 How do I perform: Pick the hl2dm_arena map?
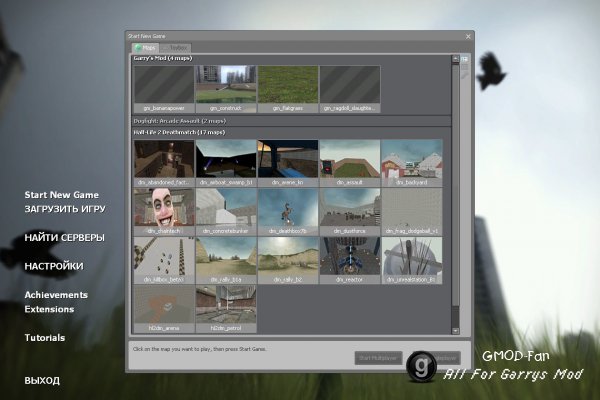point(164,309)
